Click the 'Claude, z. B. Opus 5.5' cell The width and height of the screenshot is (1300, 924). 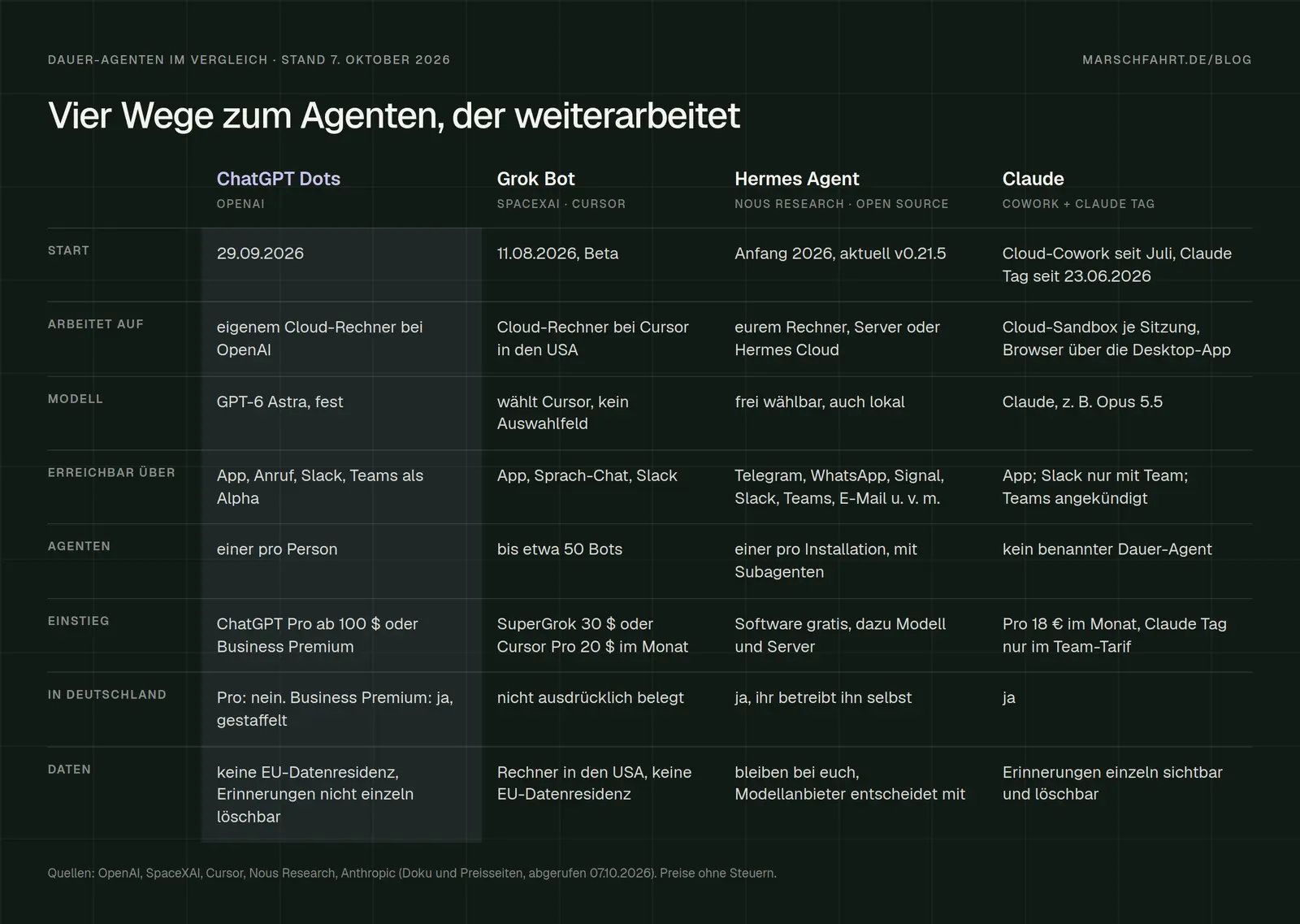point(1082,401)
